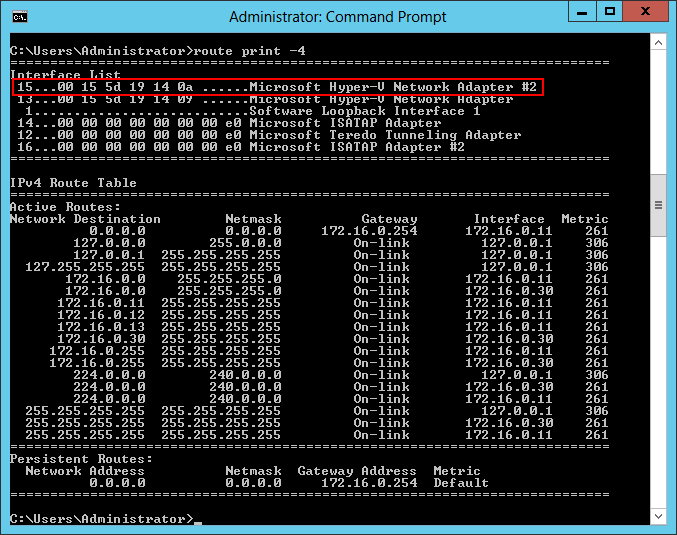The image size is (677, 535).
Task: Click the 'Hyper-V Network Adapter #2' line
Action: coord(277,87)
